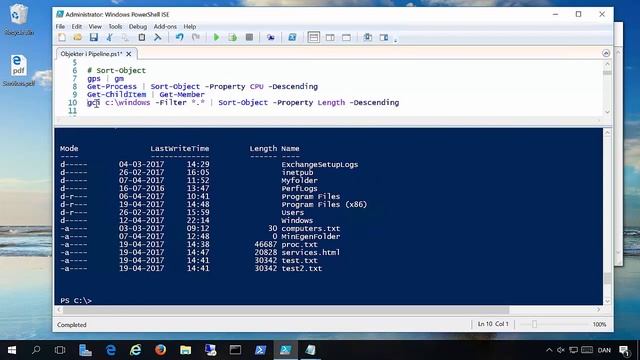
Task: Click console horizontal scrollbar right arrow
Action: pos(598,310)
